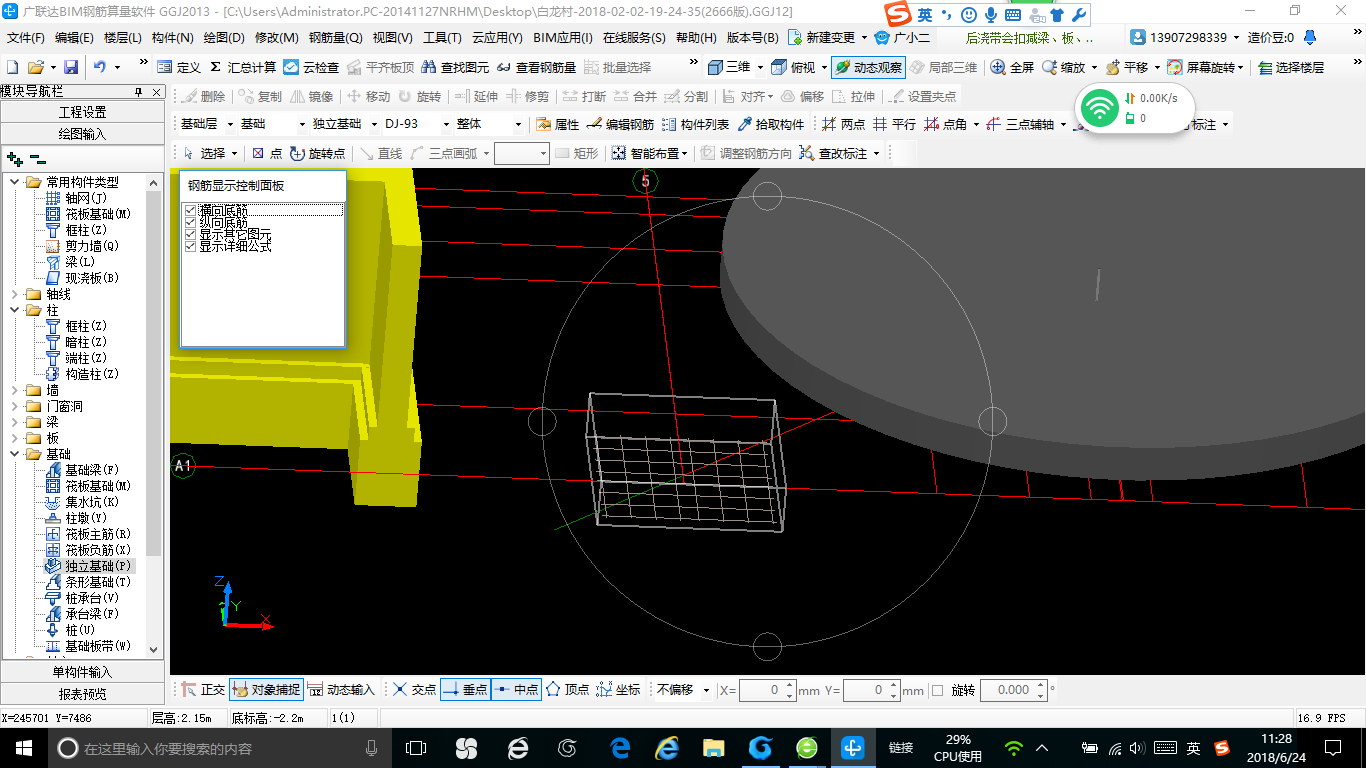This screenshot has width=1366, height=768.
Task: Click the 工程设置 navigation button
Action: [83, 112]
